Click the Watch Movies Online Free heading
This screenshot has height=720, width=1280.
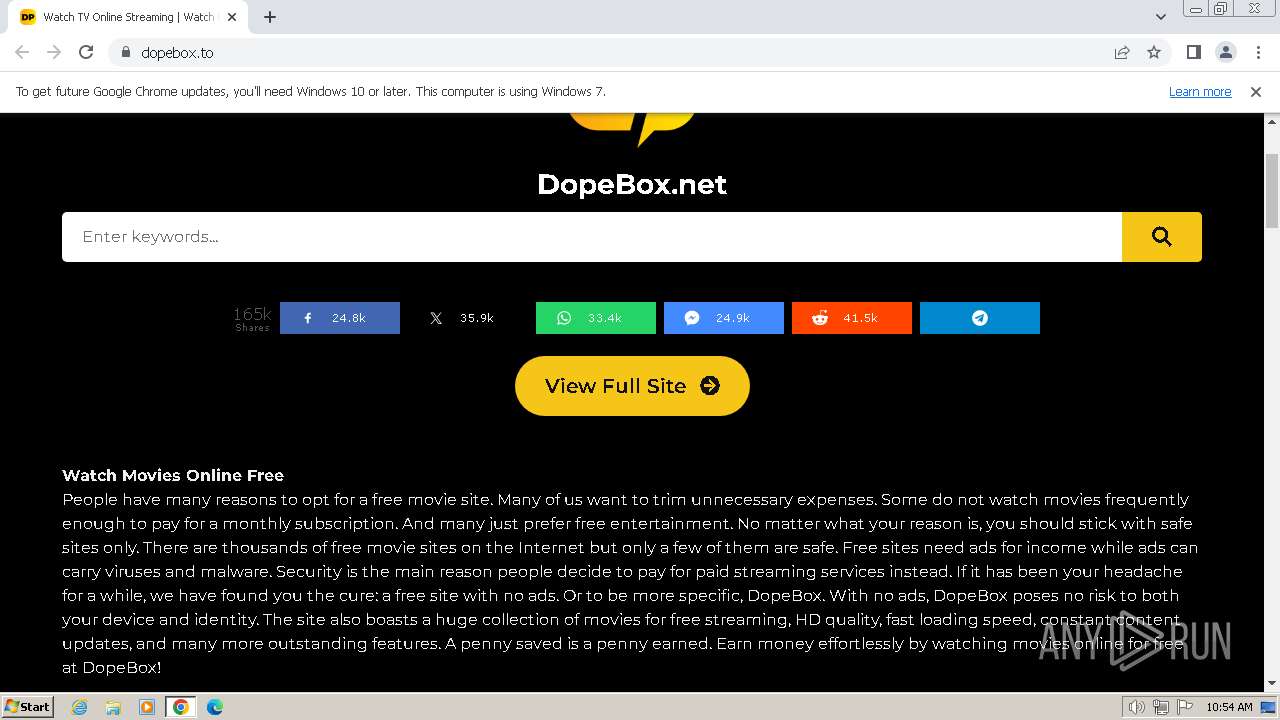(173, 475)
